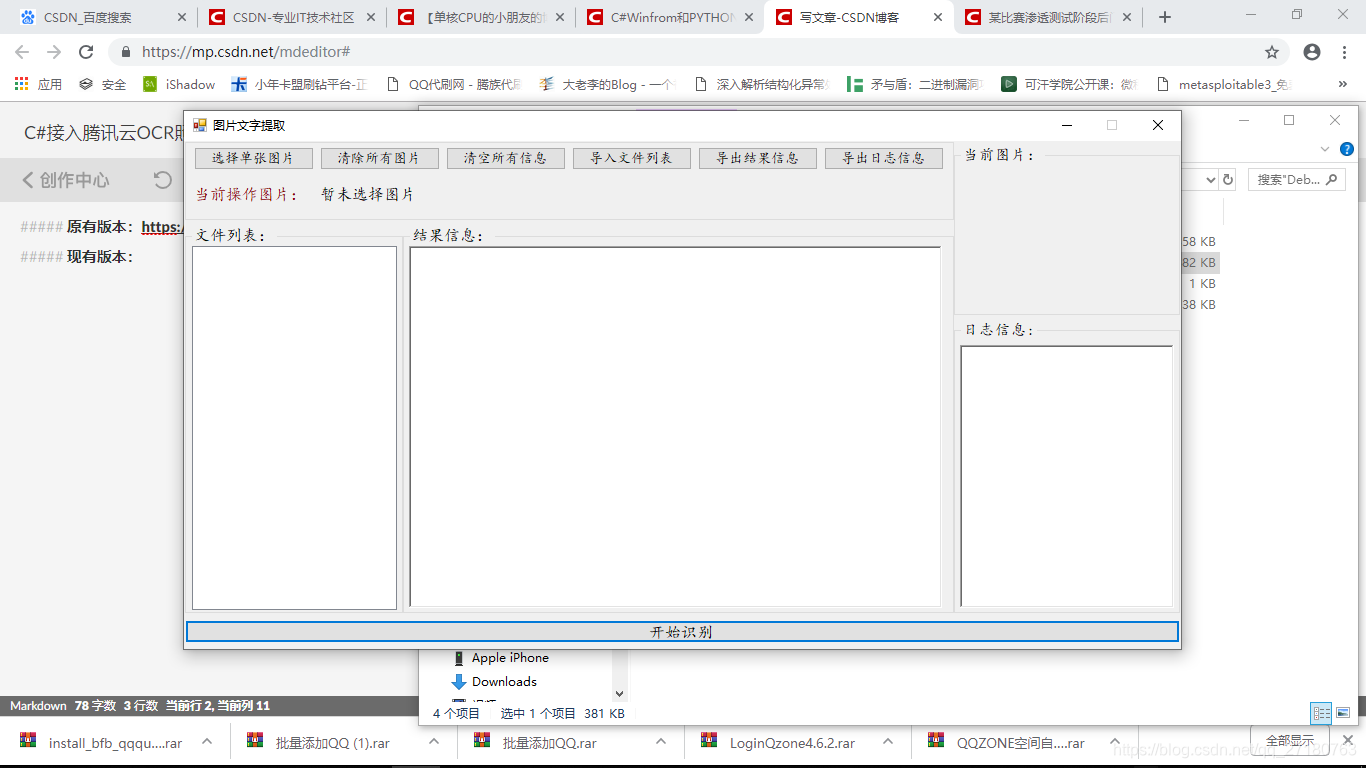Click 清空所有信息 button

pos(506,158)
